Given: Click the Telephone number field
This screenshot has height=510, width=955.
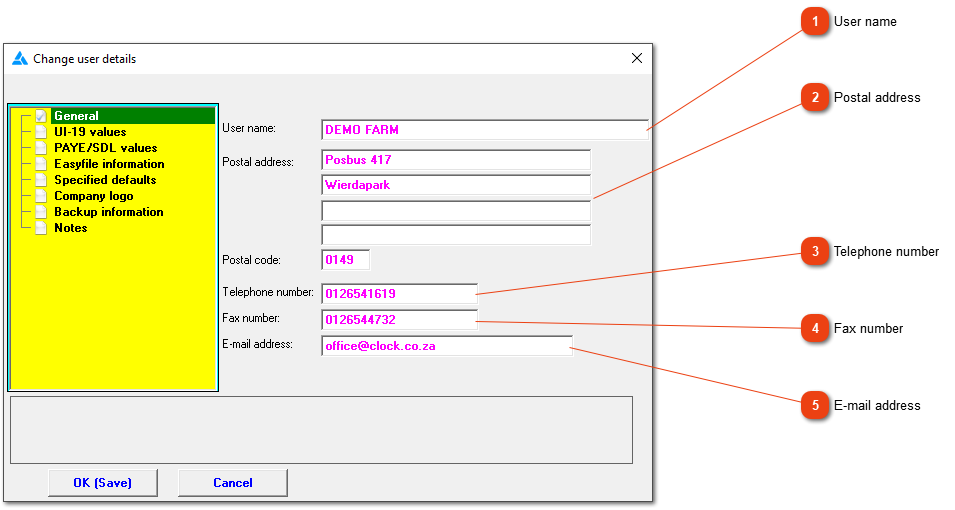Looking at the screenshot, I should coord(400,294).
